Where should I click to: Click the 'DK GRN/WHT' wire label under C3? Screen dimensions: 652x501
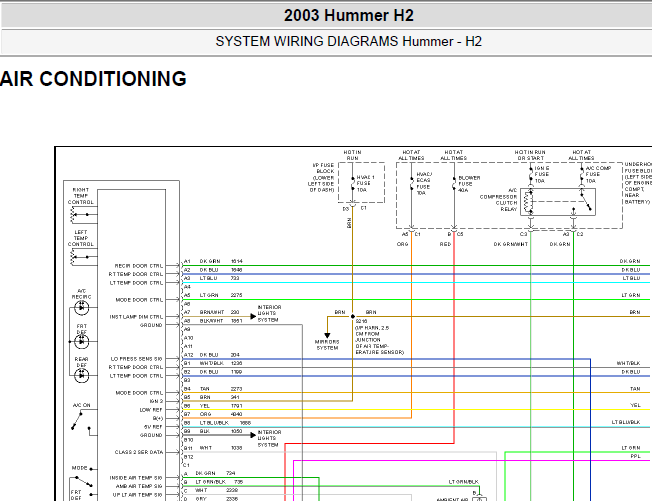(x=511, y=244)
